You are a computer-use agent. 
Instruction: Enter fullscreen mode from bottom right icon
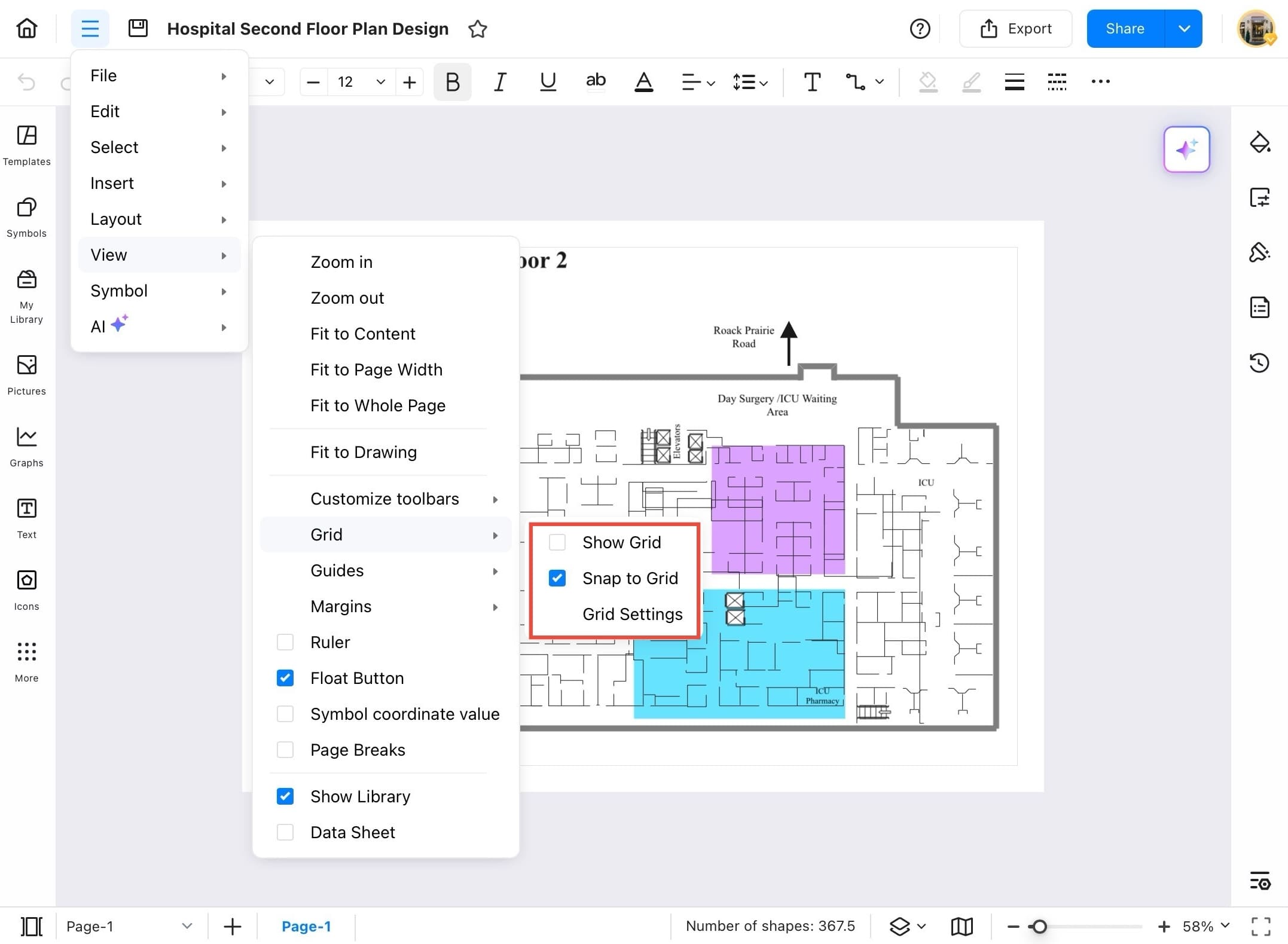[x=1262, y=925]
